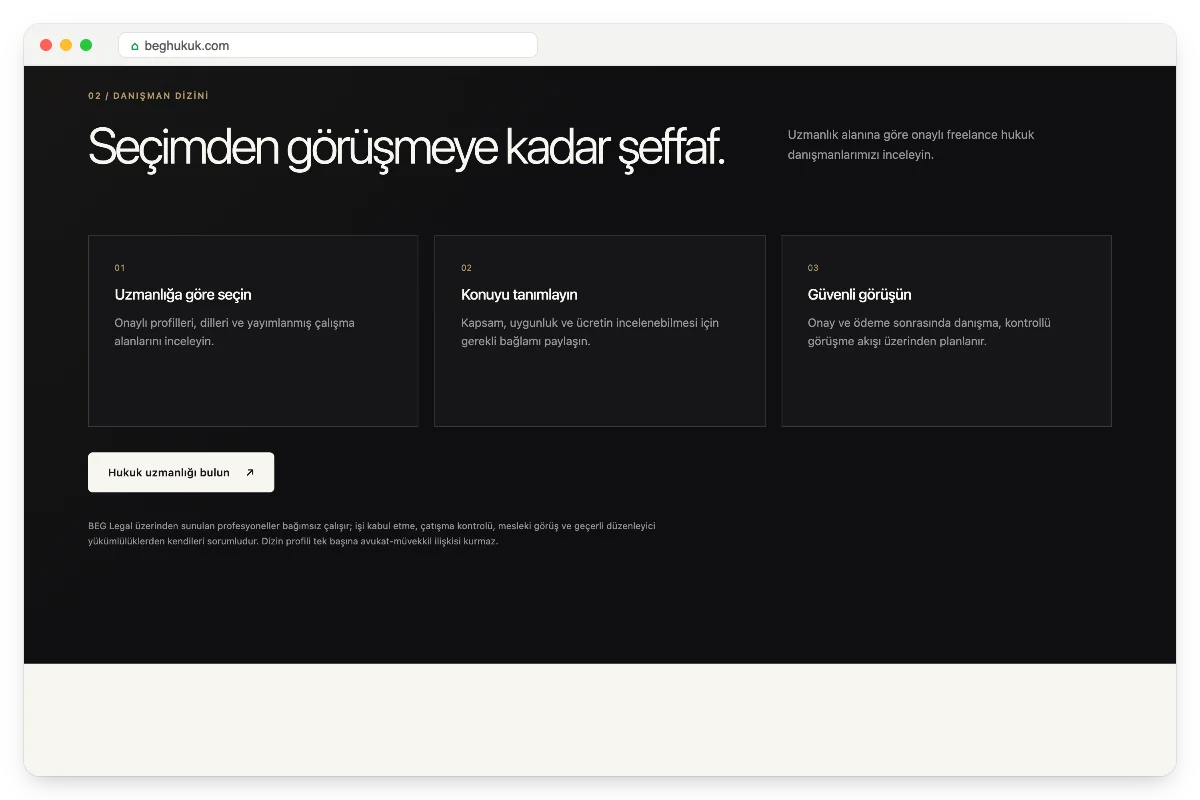Image resolution: width=1200 pixels, height=800 pixels.
Task: Click the '02 / DANIŞMAN DİZİNİ' section label
Action: coord(148,96)
